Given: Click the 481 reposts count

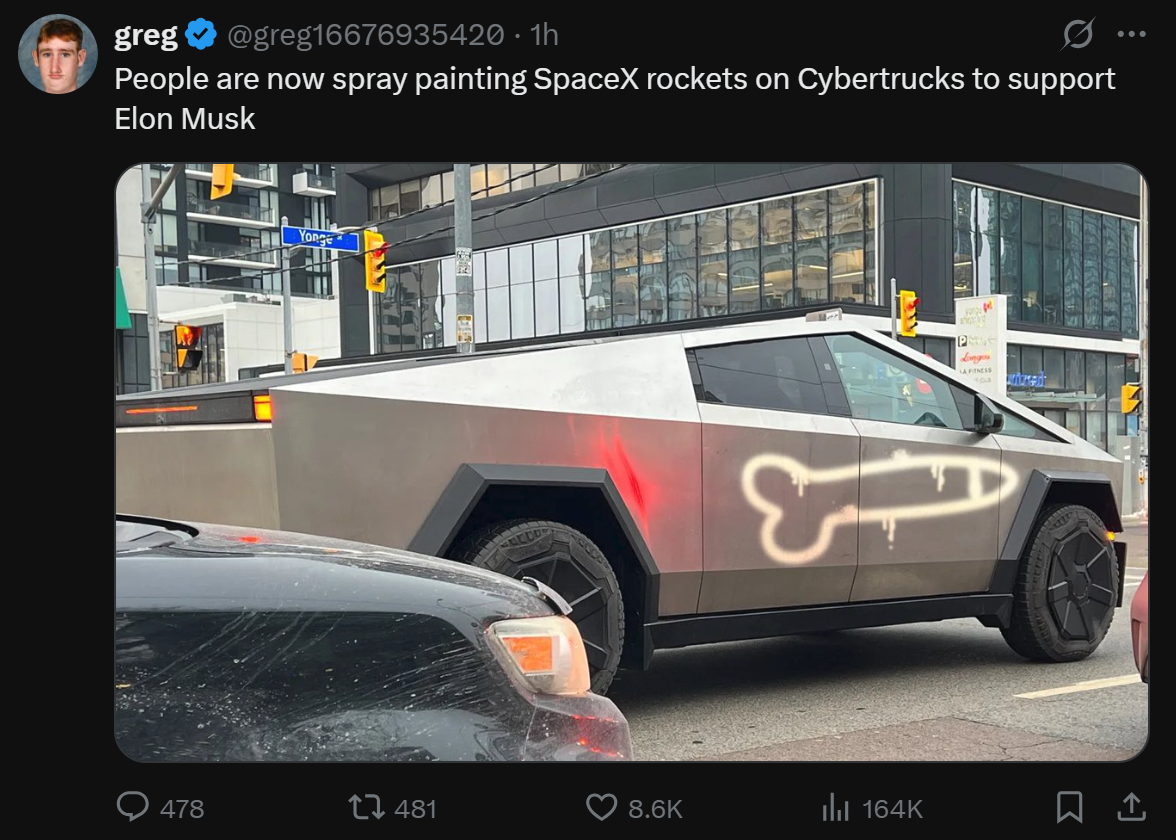Looking at the screenshot, I should point(416,808).
